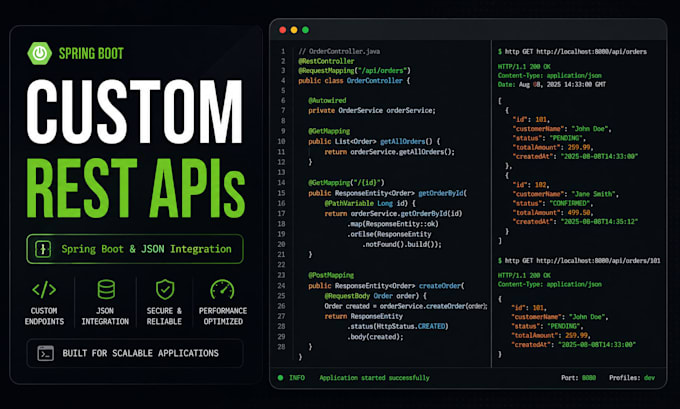Click the @Autowired annotation
680x409 pixels.
click(327, 101)
